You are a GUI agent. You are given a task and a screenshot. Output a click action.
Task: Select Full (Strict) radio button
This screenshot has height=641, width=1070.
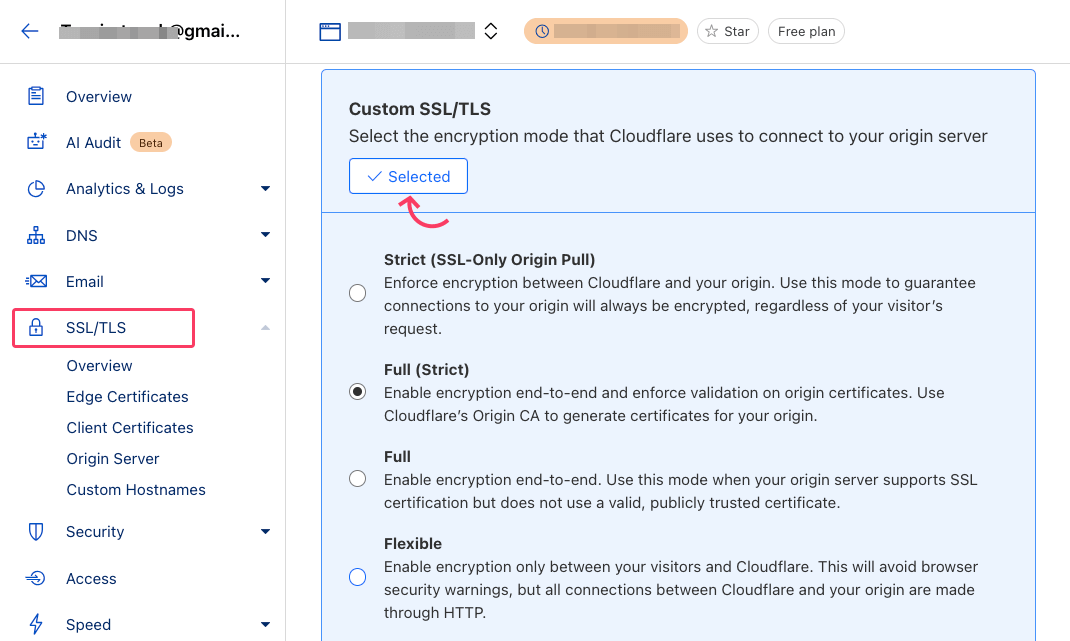(358, 392)
